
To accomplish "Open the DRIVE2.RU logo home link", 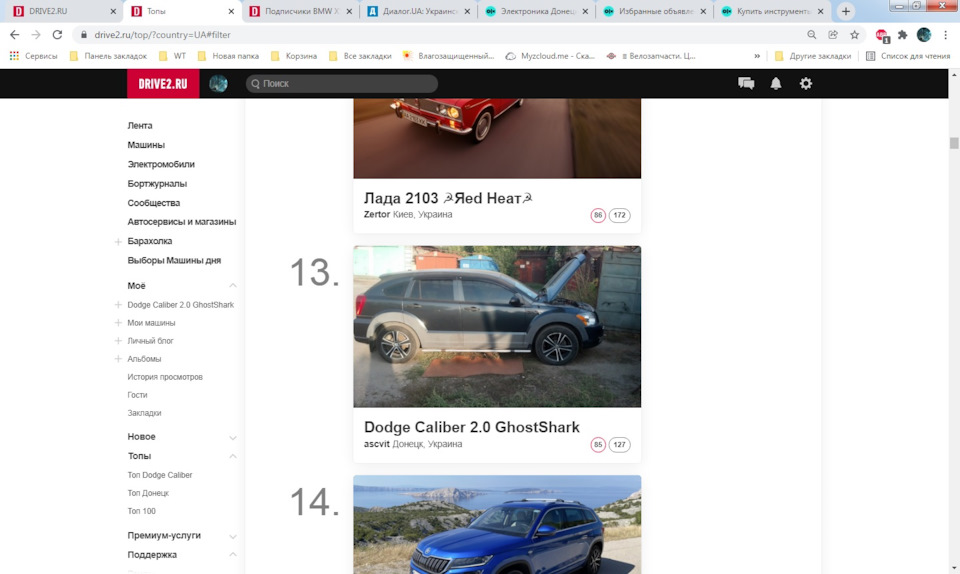I will tap(163, 84).
